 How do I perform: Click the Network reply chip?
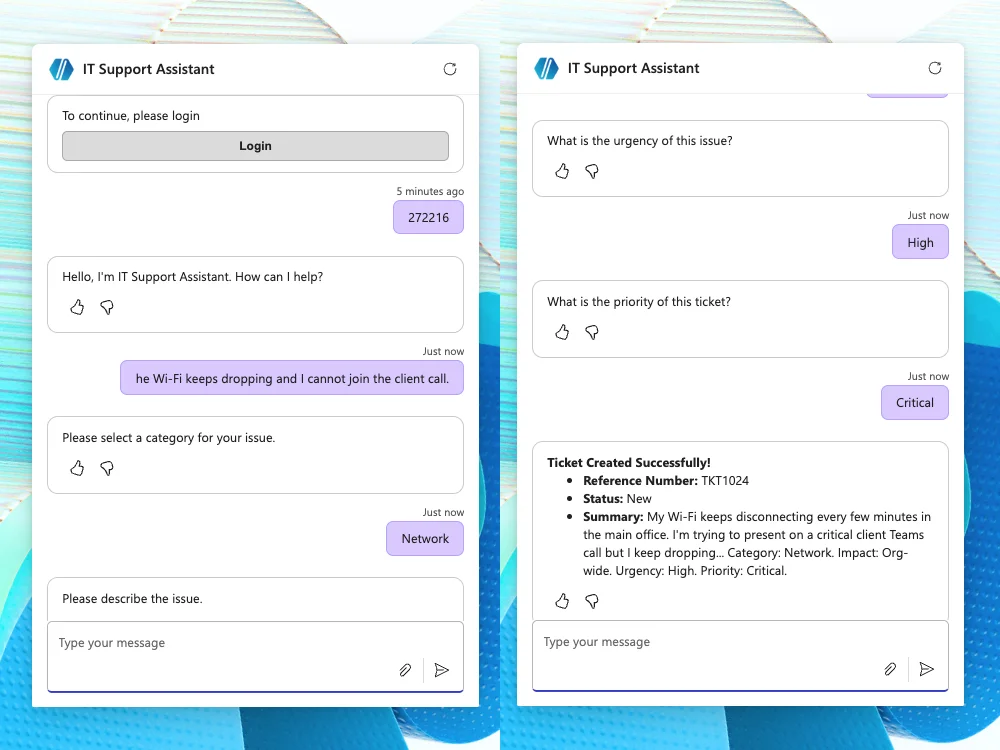[424, 538]
